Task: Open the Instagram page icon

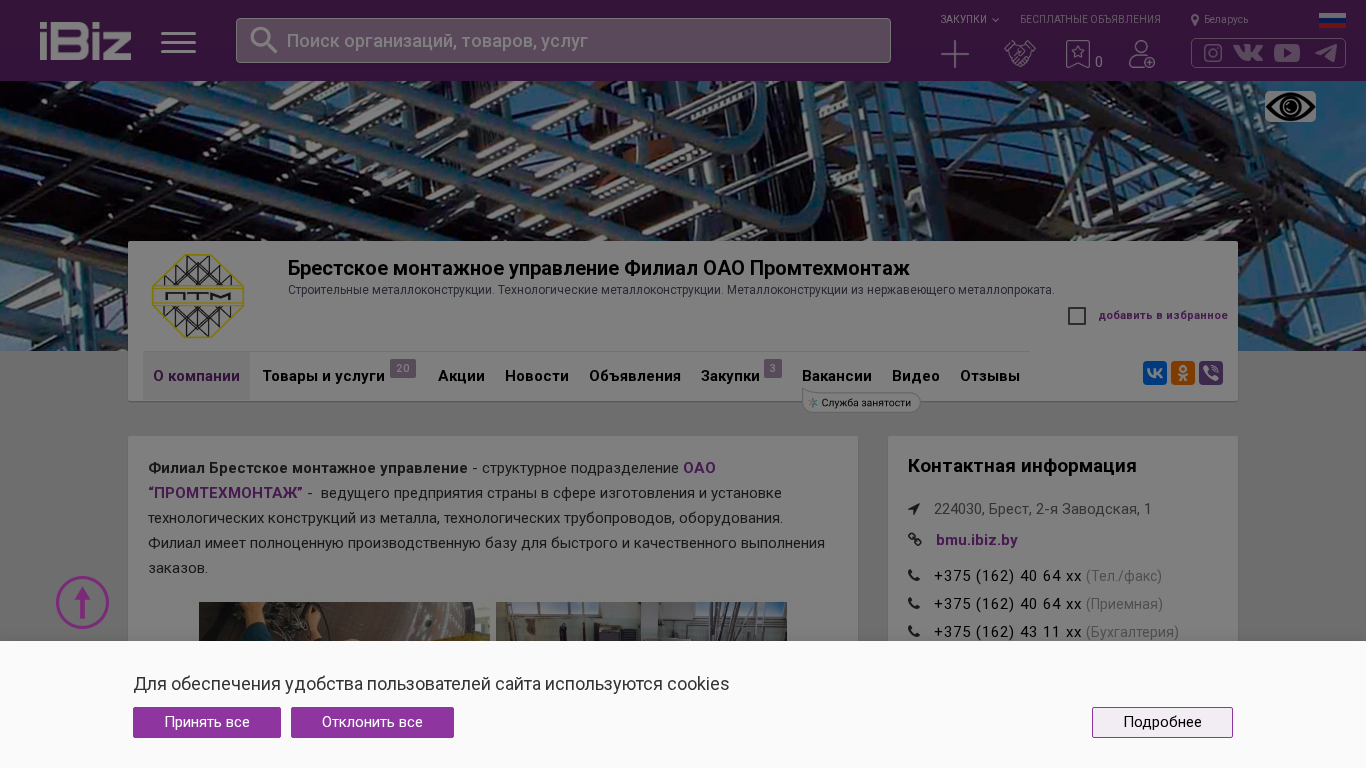Action: (x=1213, y=53)
